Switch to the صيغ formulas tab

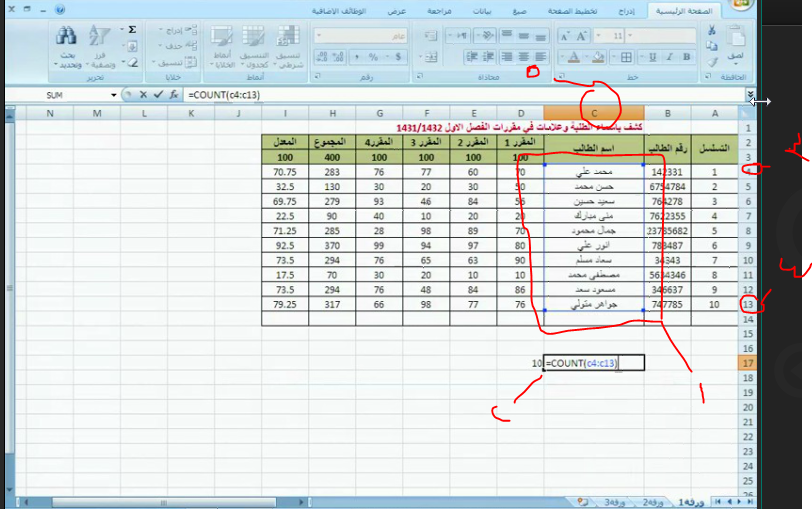point(519,11)
